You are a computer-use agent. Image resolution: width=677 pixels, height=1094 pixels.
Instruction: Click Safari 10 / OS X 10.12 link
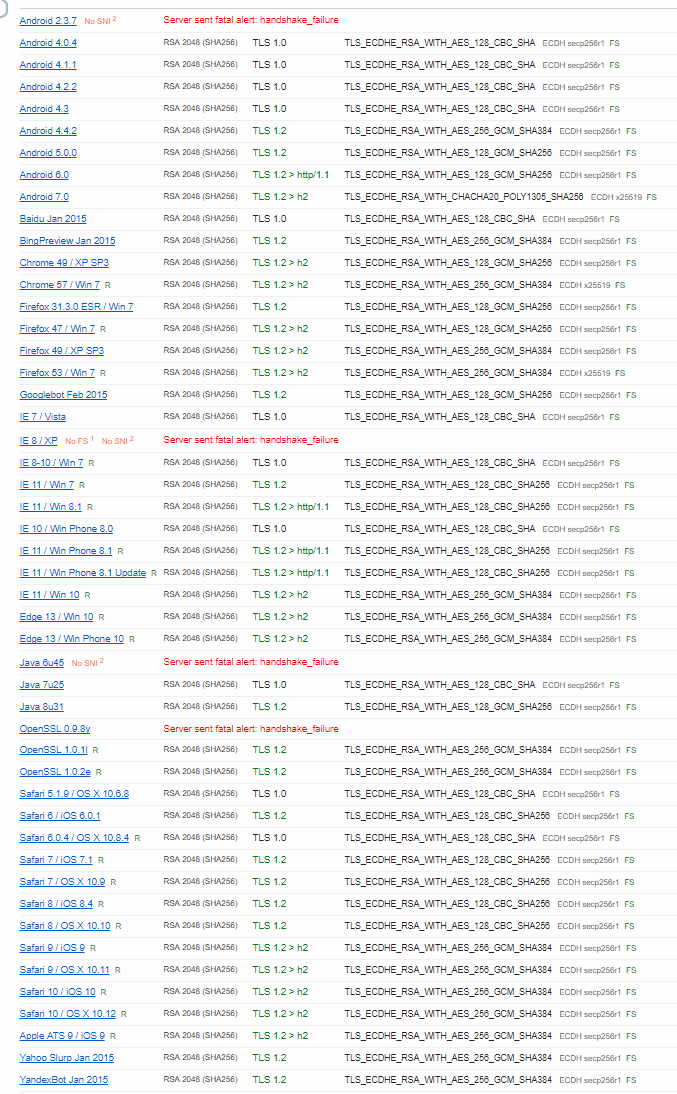68,1014
